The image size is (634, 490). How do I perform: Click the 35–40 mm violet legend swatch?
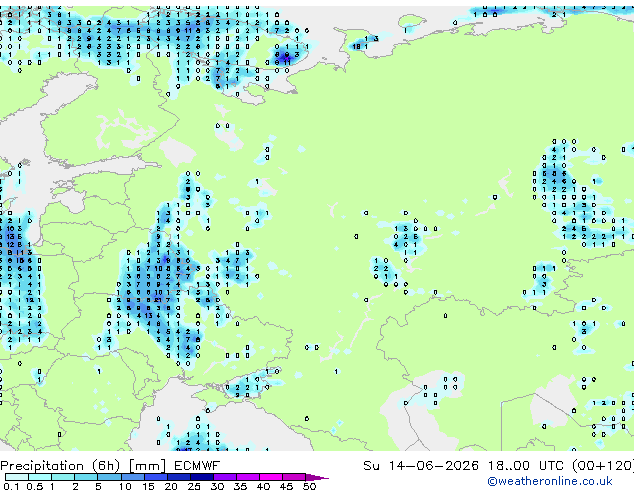(x=247, y=477)
